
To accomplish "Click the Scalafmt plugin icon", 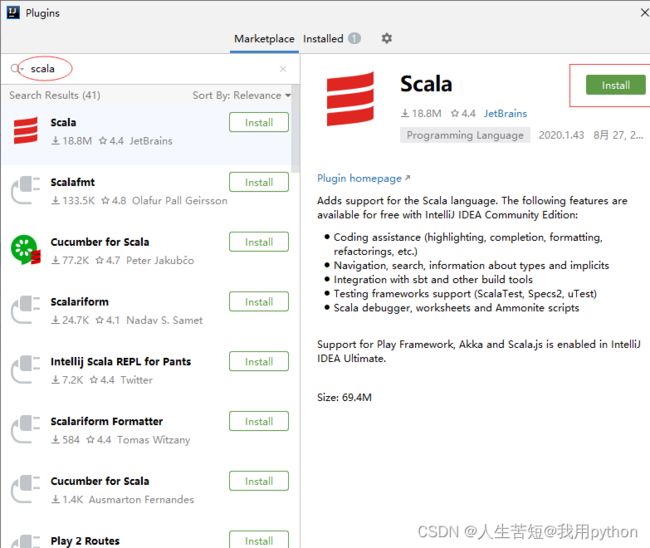I will click(26, 190).
